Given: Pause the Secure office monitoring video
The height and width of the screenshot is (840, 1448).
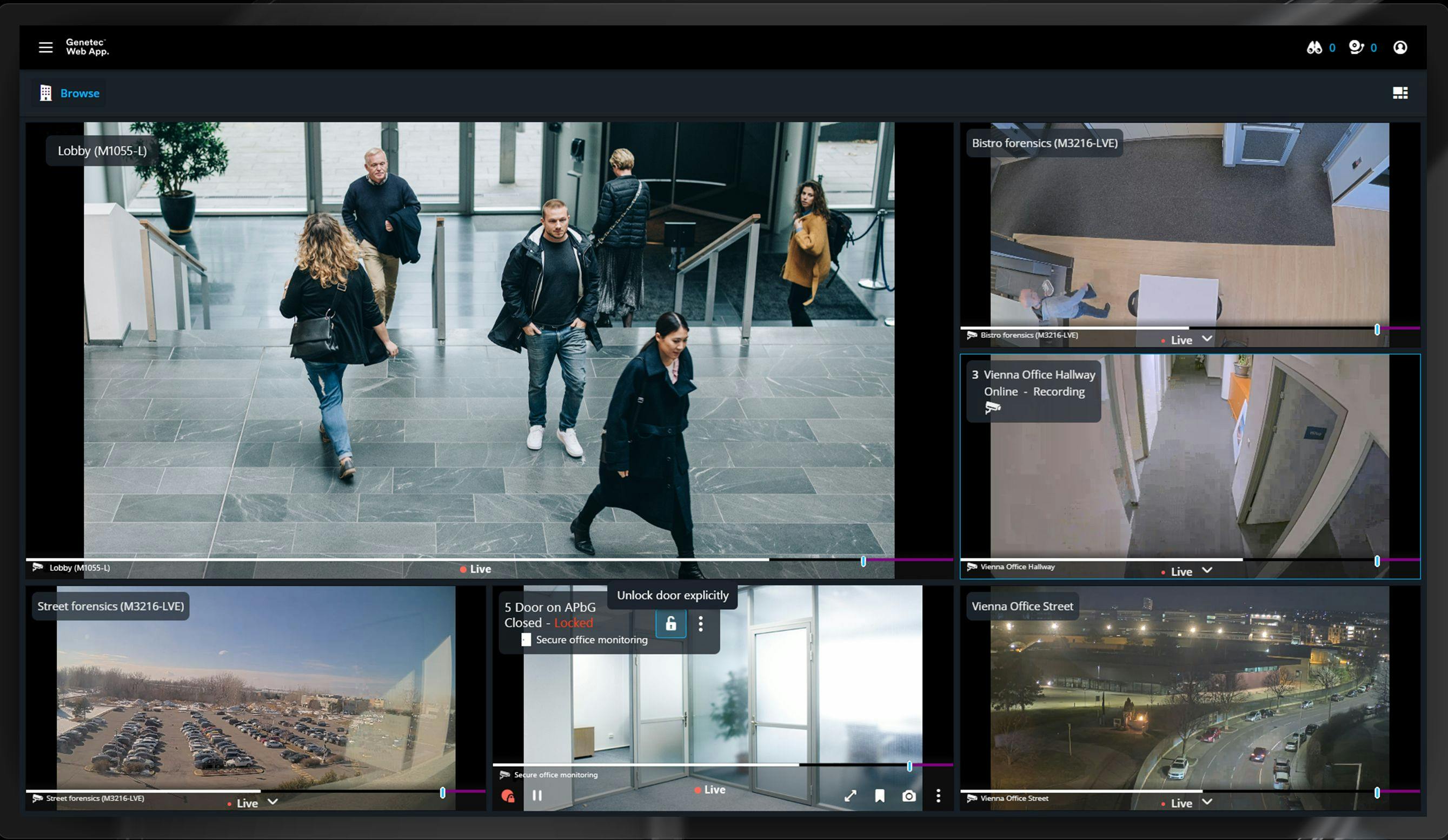Looking at the screenshot, I should point(537,796).
